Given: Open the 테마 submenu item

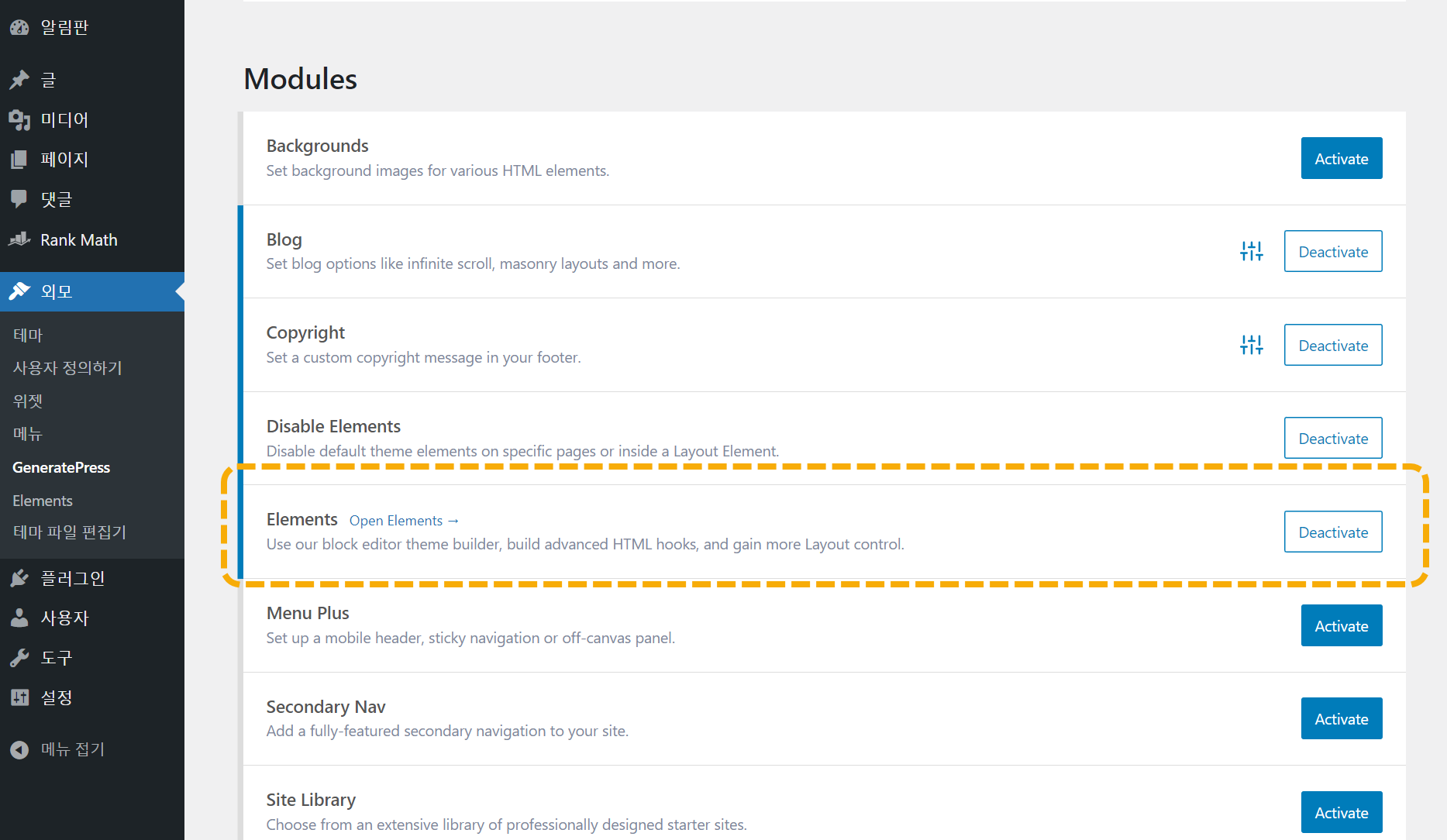Looking at the screenshot, I should (28, 335).
